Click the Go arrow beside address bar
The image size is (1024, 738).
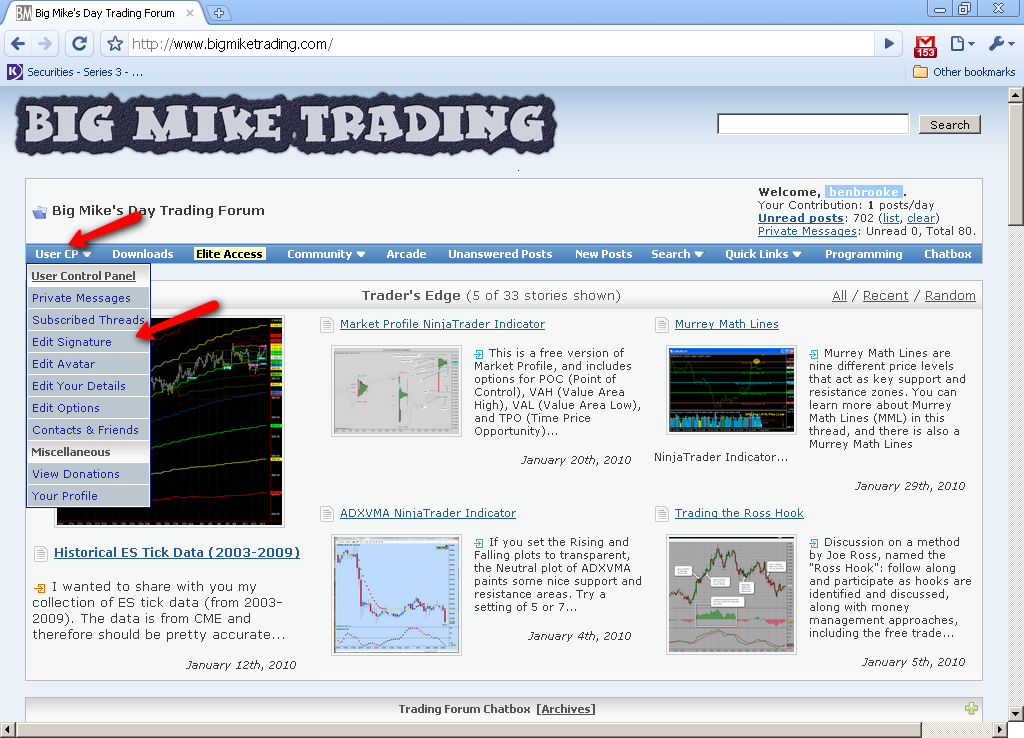(889, 44)
